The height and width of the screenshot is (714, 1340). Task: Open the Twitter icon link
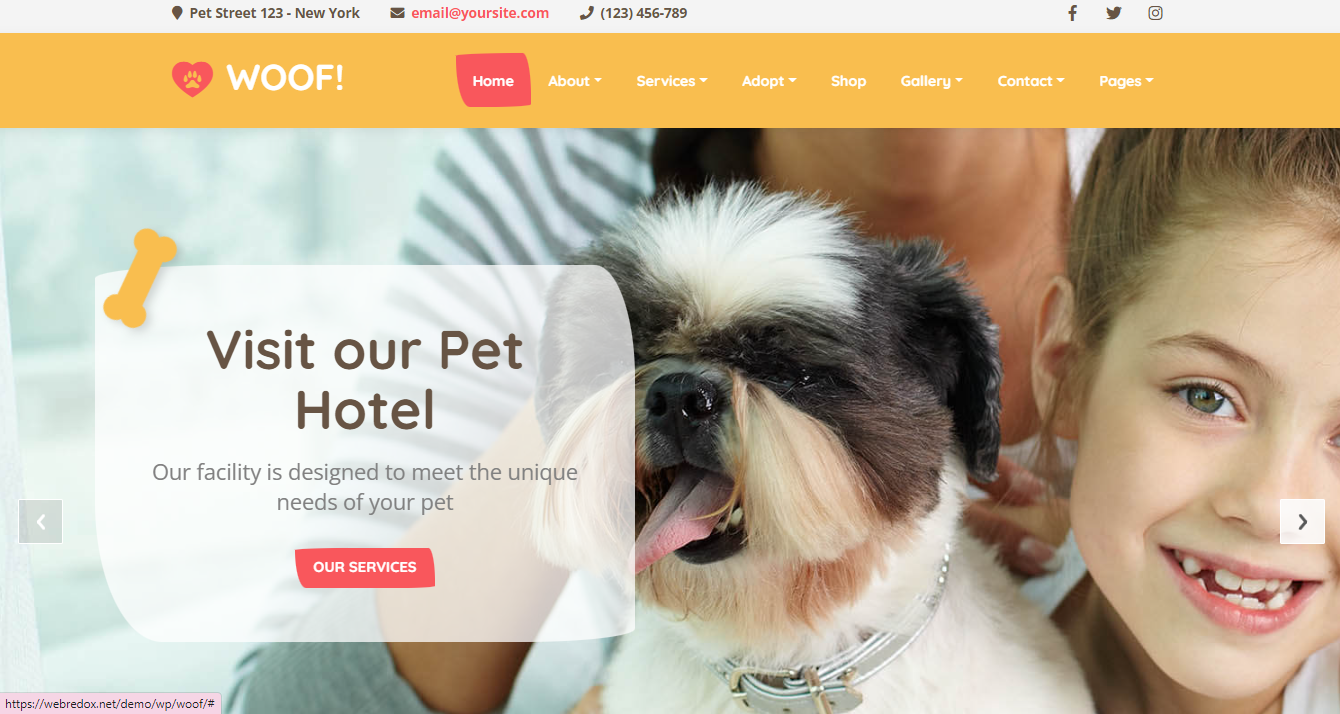[x=1114, y=13]
